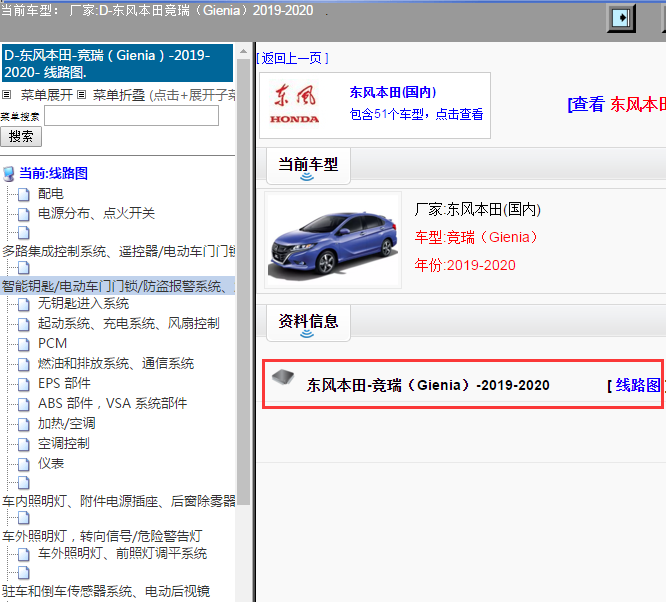Click in the menu search input field
This screenshot has height=602, width=666.
(x=132, y=116)
